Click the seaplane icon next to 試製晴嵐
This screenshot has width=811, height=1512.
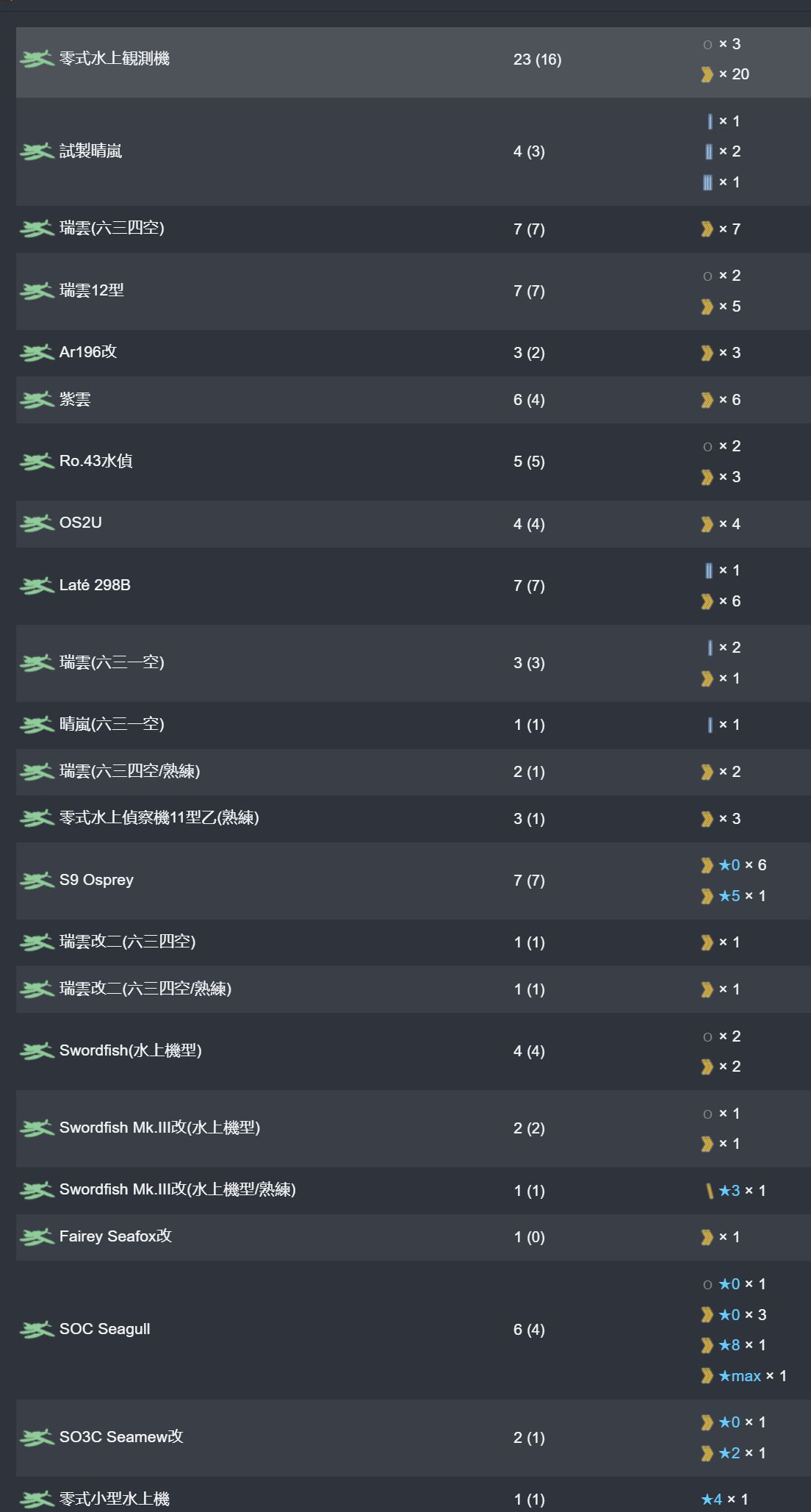click(37, 151)
